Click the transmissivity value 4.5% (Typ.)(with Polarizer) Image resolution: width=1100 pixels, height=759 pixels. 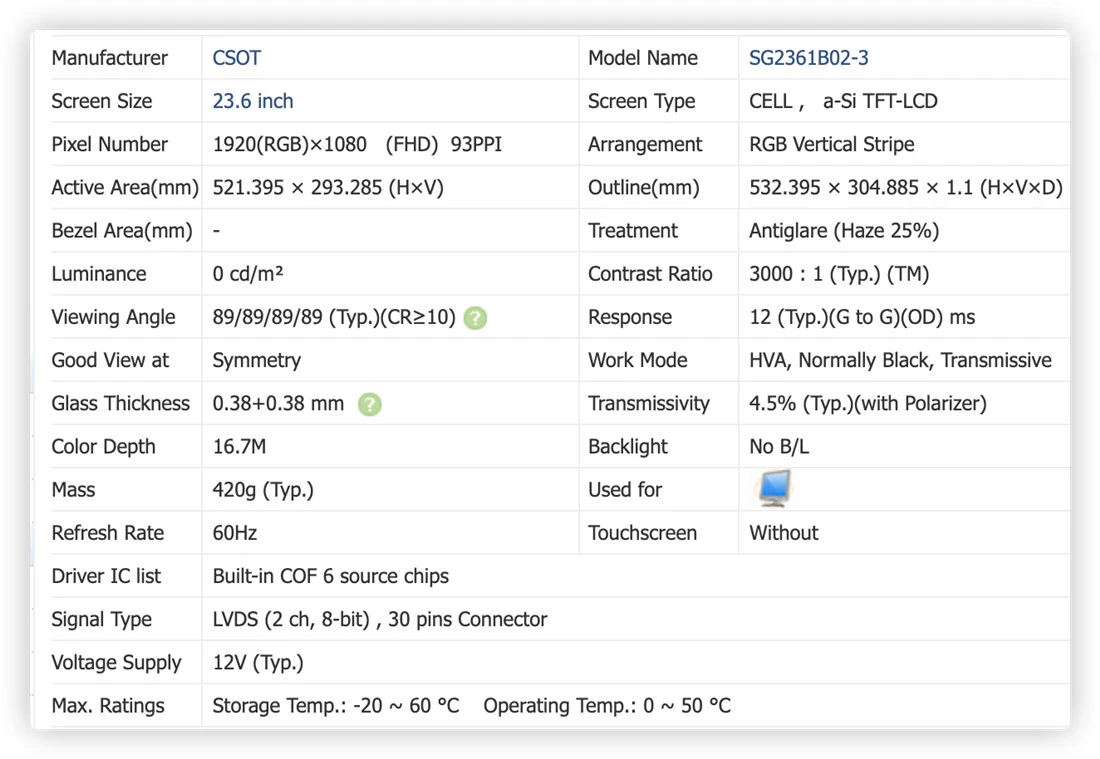(x=868, y=403)
